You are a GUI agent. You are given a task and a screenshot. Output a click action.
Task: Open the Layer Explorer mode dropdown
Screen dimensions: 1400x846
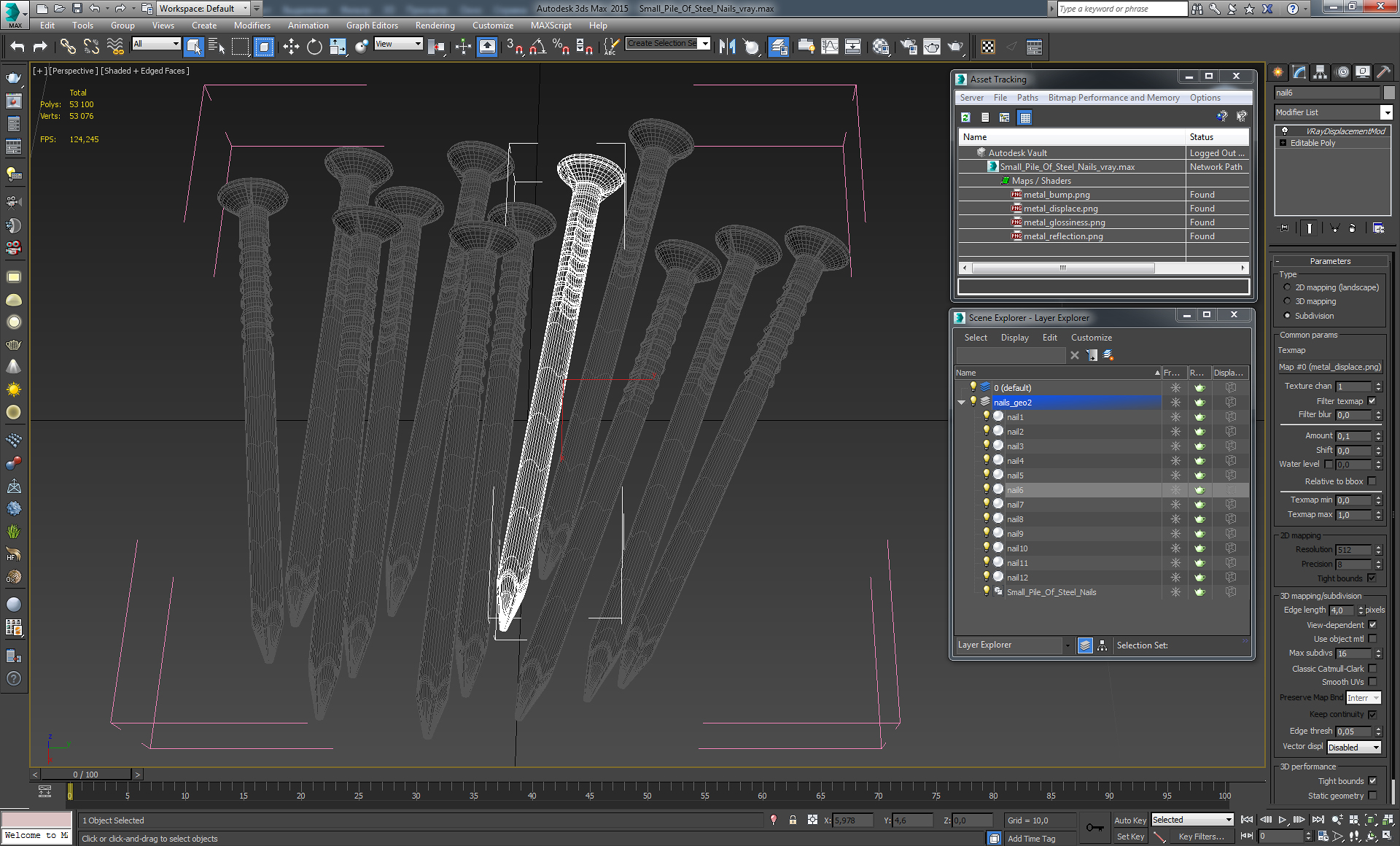tap(1067, 645)
